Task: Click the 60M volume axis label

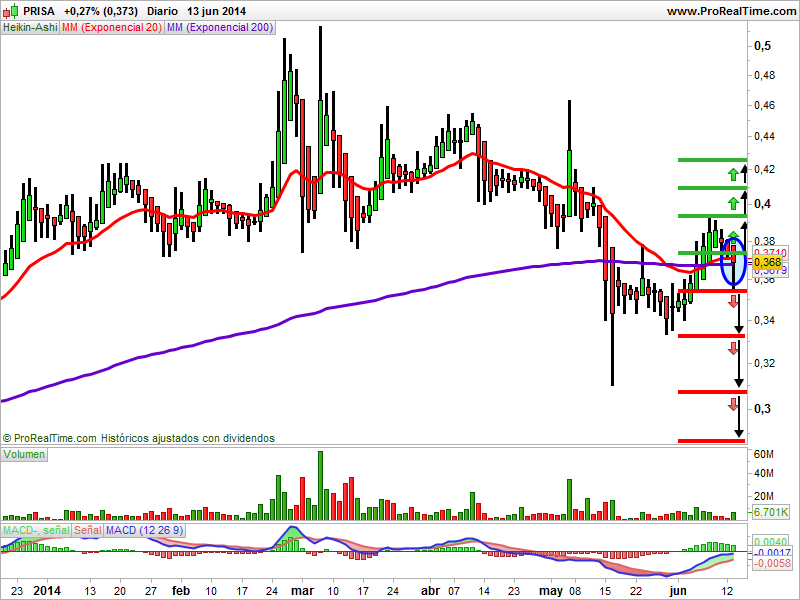Action: click(764, 454)
